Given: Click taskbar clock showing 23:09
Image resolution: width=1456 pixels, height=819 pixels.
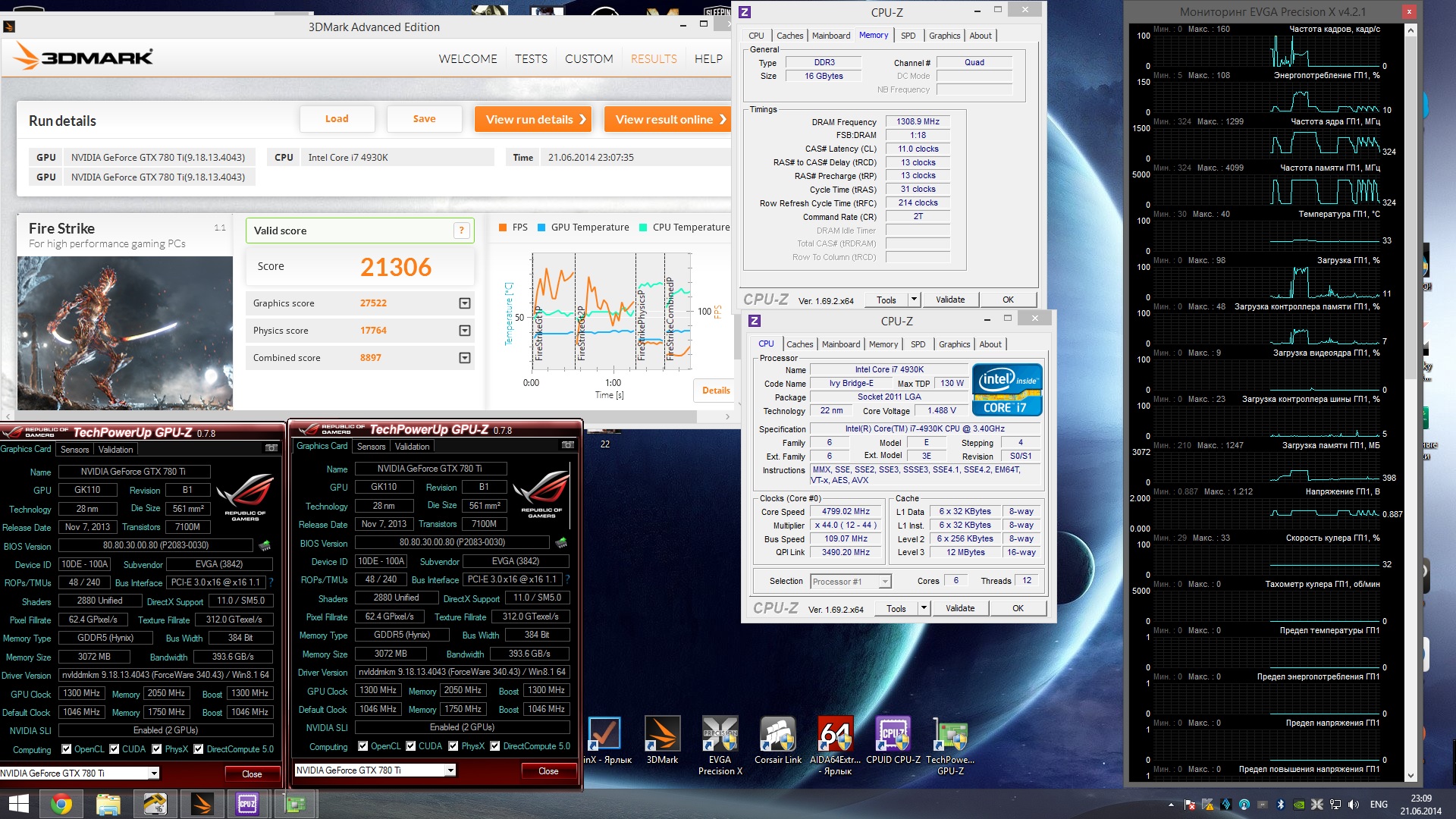Looking at the screenshot, I should click(x=1420, y=805).
